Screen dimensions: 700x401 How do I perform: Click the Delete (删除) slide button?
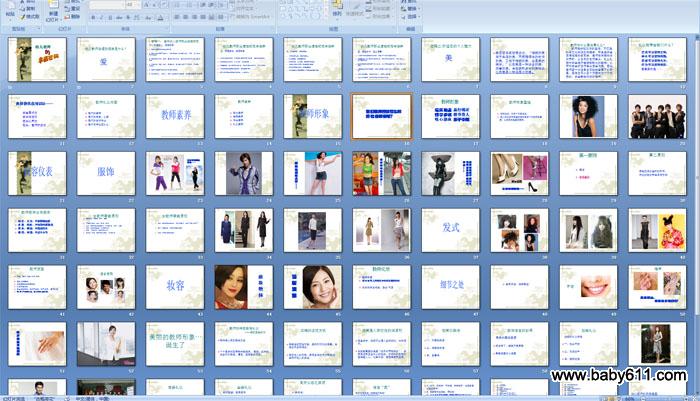pyautogui.click(x=72, y=17)
